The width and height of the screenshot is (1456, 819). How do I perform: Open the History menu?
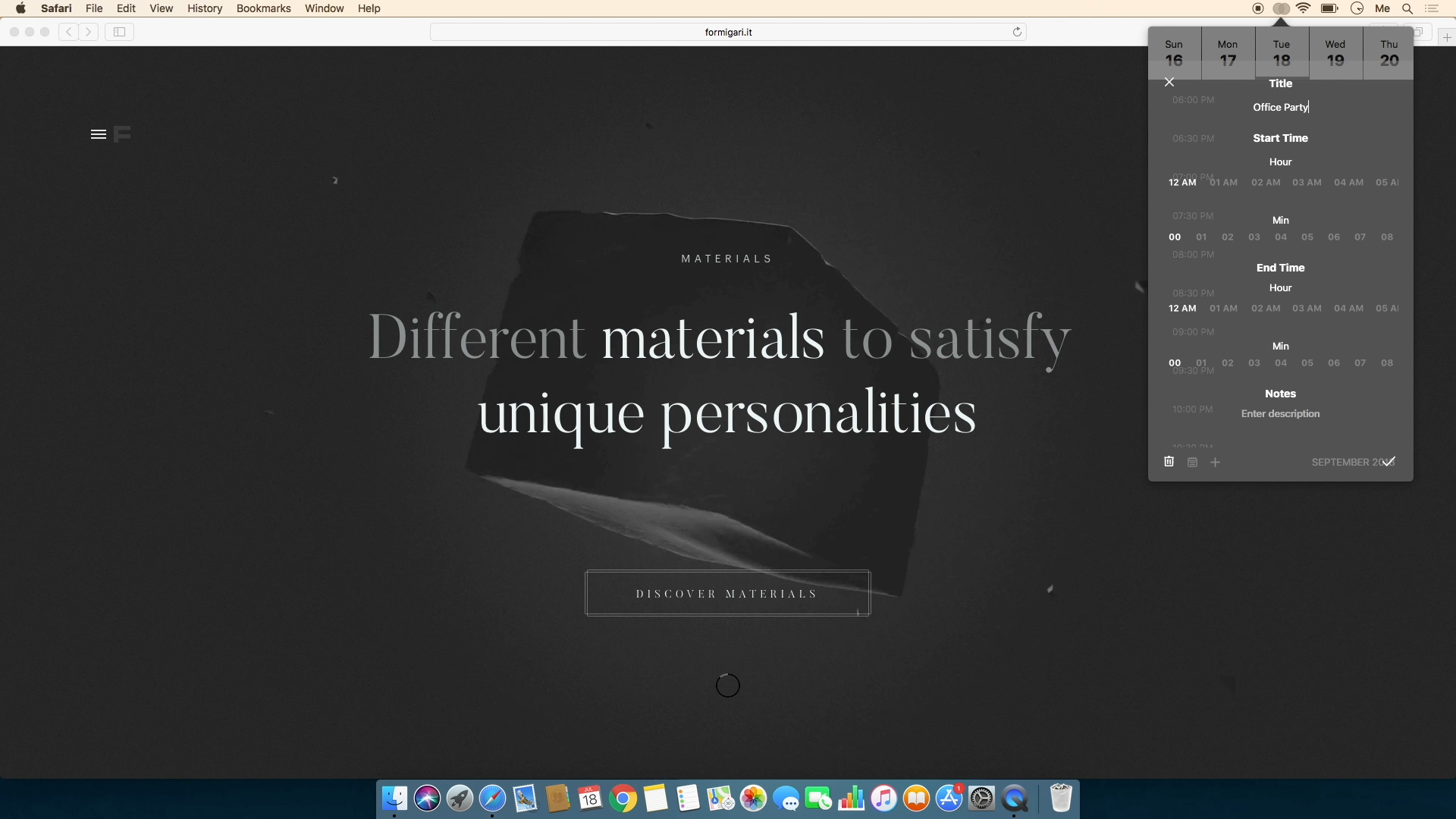click(x=205, y=8)
